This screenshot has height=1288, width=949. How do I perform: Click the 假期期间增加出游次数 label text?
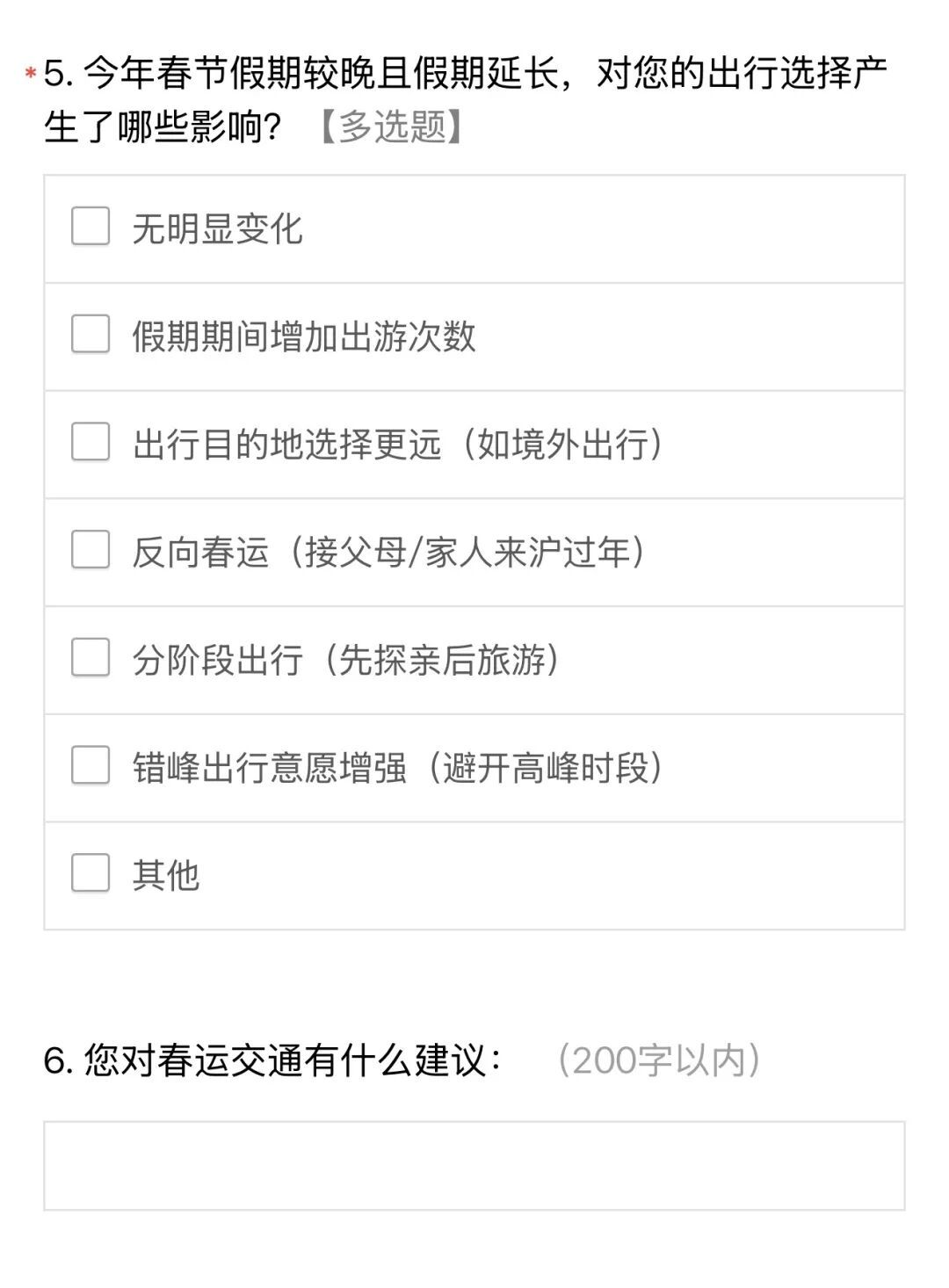(x=304, y=336)
